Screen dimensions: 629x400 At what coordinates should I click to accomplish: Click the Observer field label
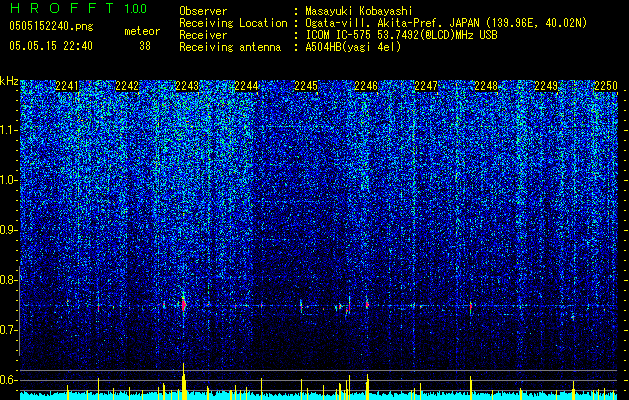coord(203,11)
